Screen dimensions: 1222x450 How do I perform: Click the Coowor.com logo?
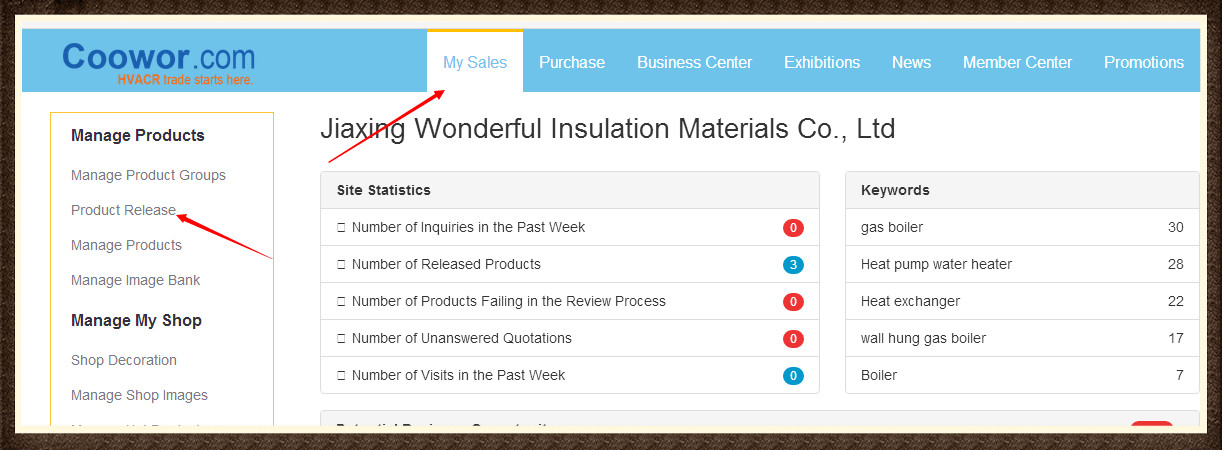158,60
